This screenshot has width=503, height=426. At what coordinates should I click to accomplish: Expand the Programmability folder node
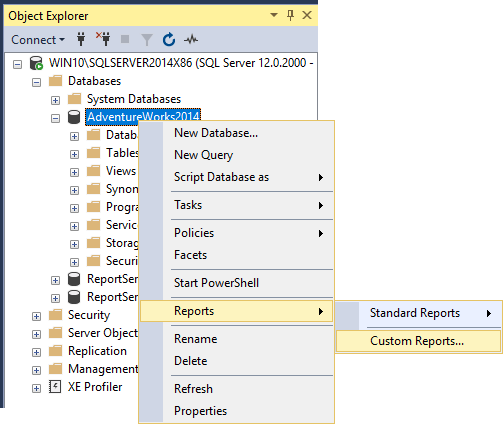(x=74, y=208)
